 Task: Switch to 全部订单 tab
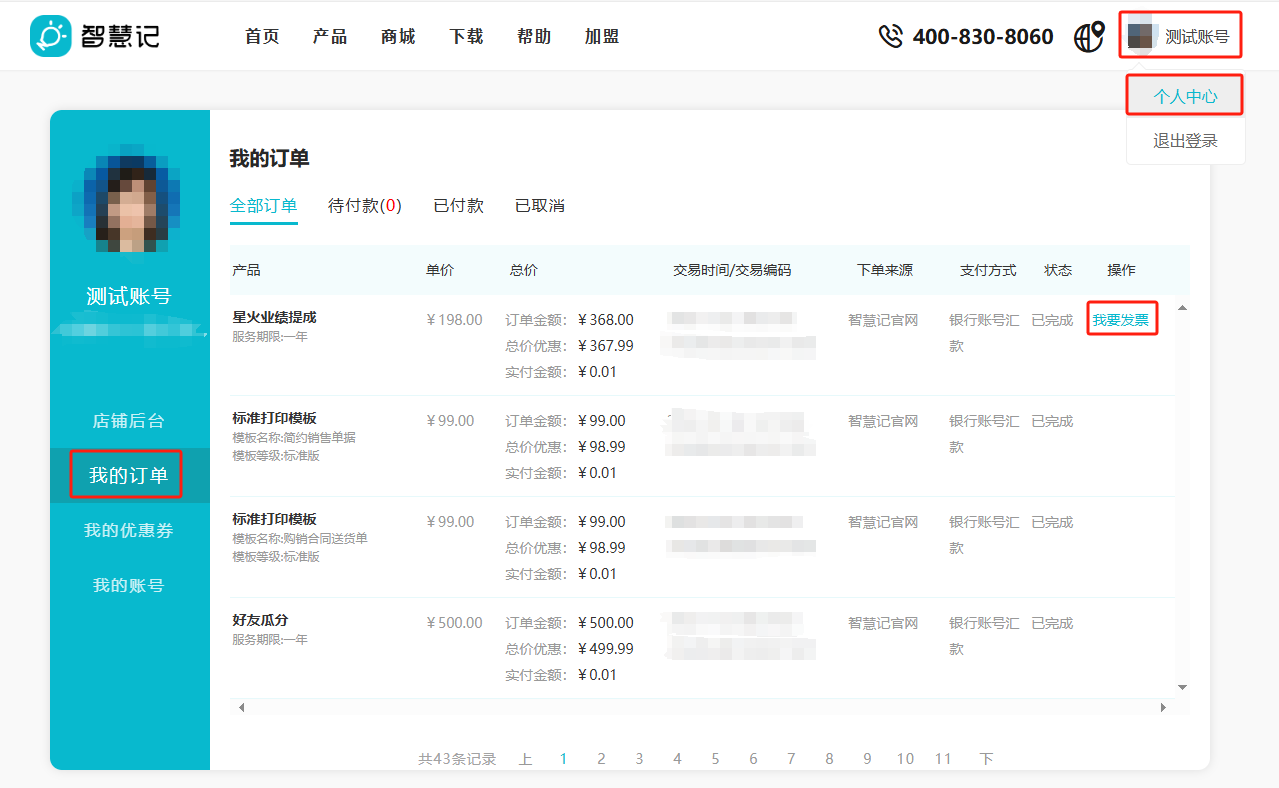coord(264,206)
